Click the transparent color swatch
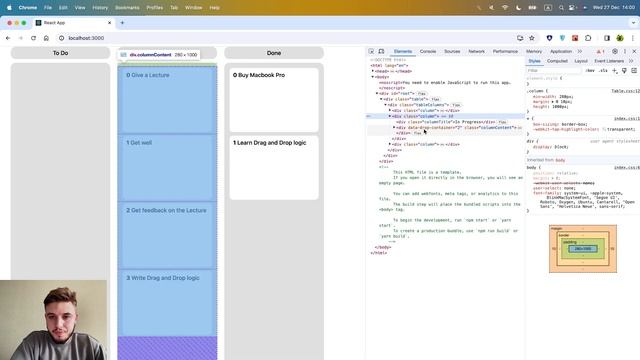This screenshot has height=360, width=640. pos(604,129)
